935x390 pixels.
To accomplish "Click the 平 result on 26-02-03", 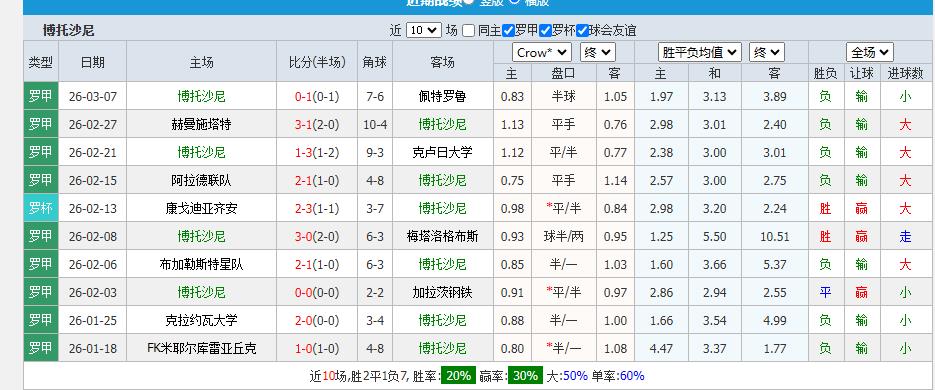I will coord(825,293).
